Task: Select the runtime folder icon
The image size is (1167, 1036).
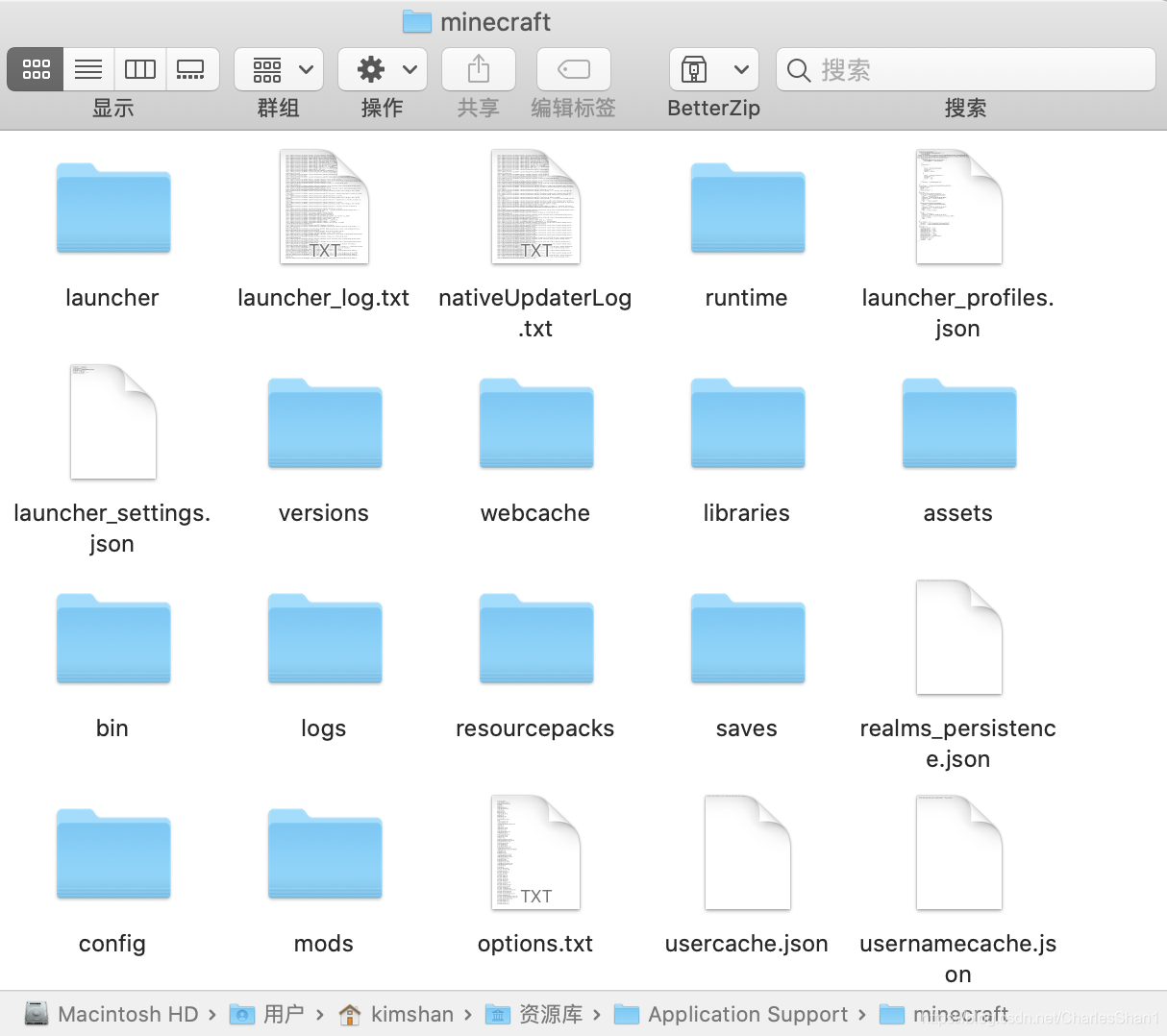Action: (x=748, y=209)
